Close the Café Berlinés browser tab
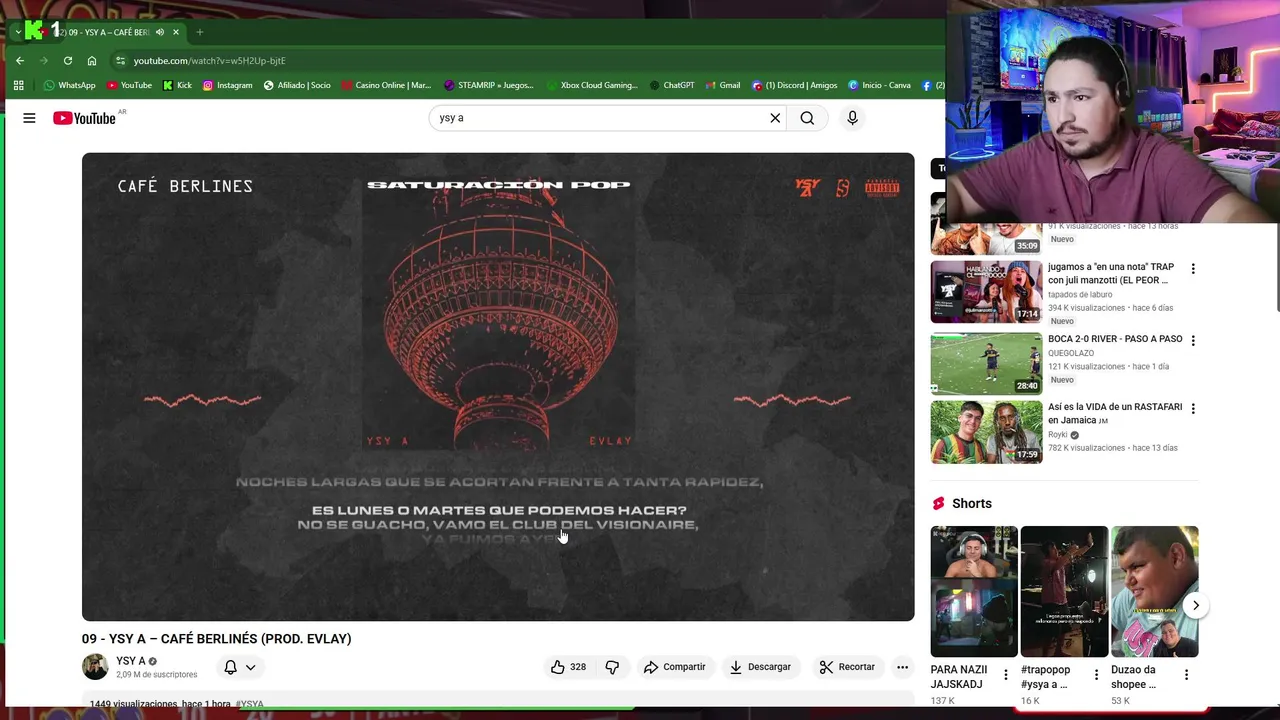 (176, 32)
